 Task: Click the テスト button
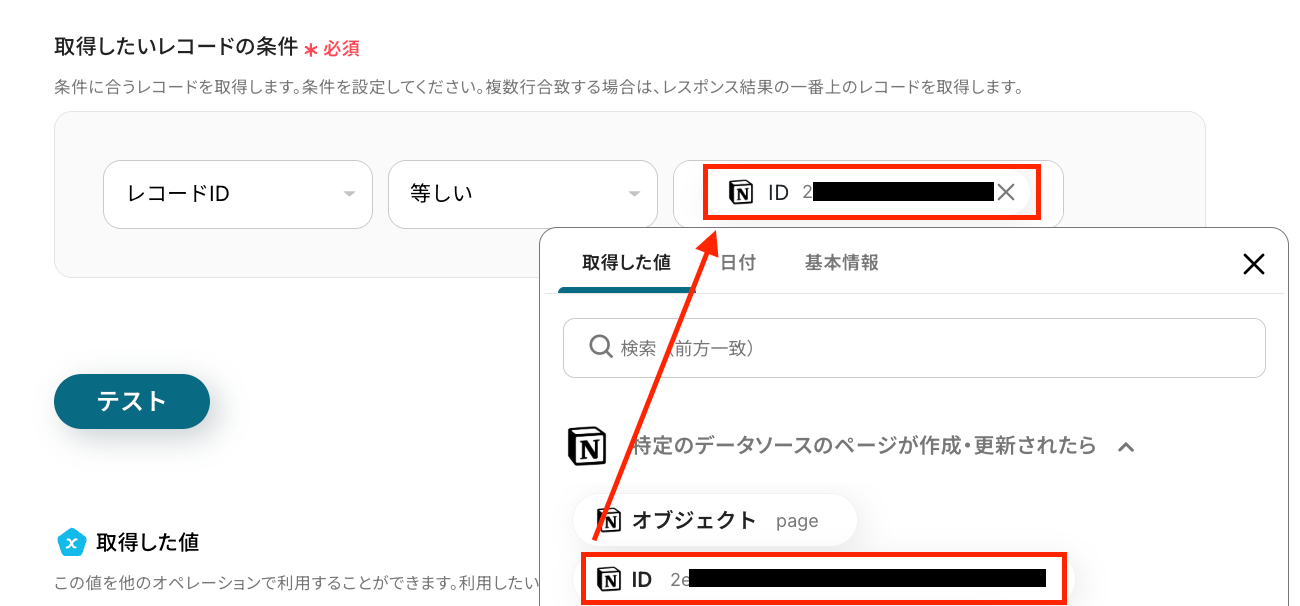coord(132,401)
